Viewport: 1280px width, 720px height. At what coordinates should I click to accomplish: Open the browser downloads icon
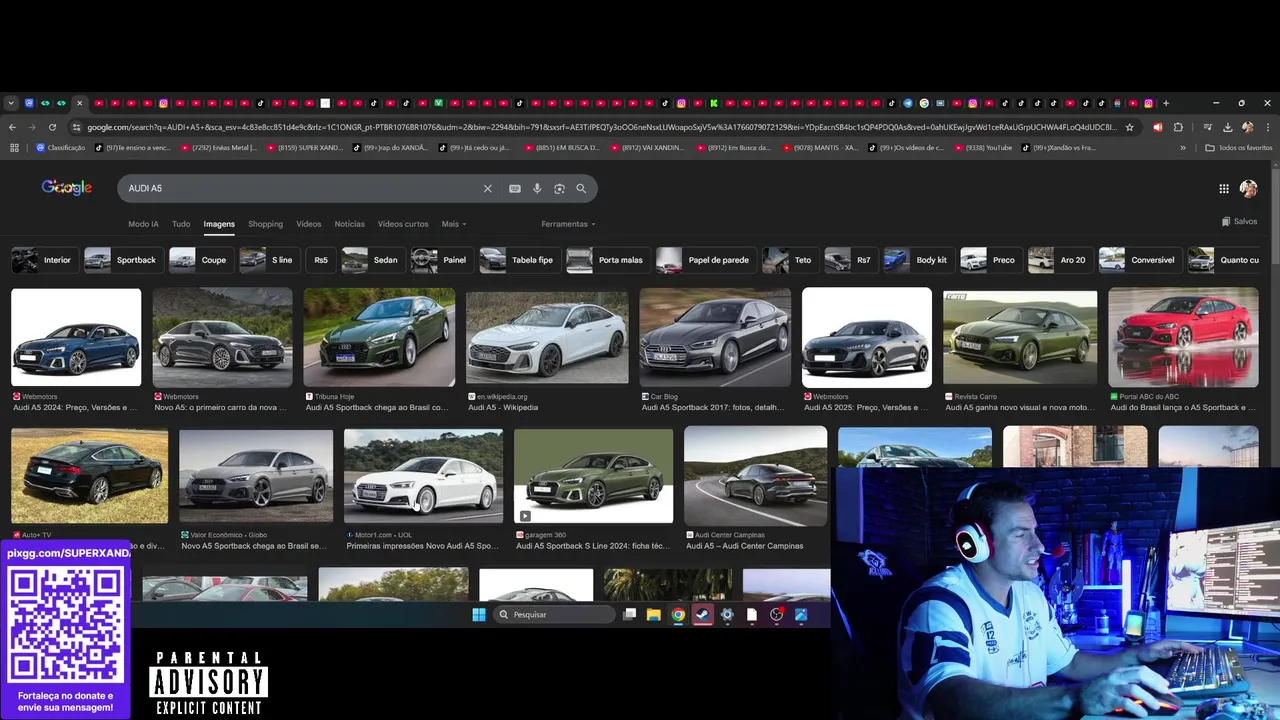(x=1228, y=127)
